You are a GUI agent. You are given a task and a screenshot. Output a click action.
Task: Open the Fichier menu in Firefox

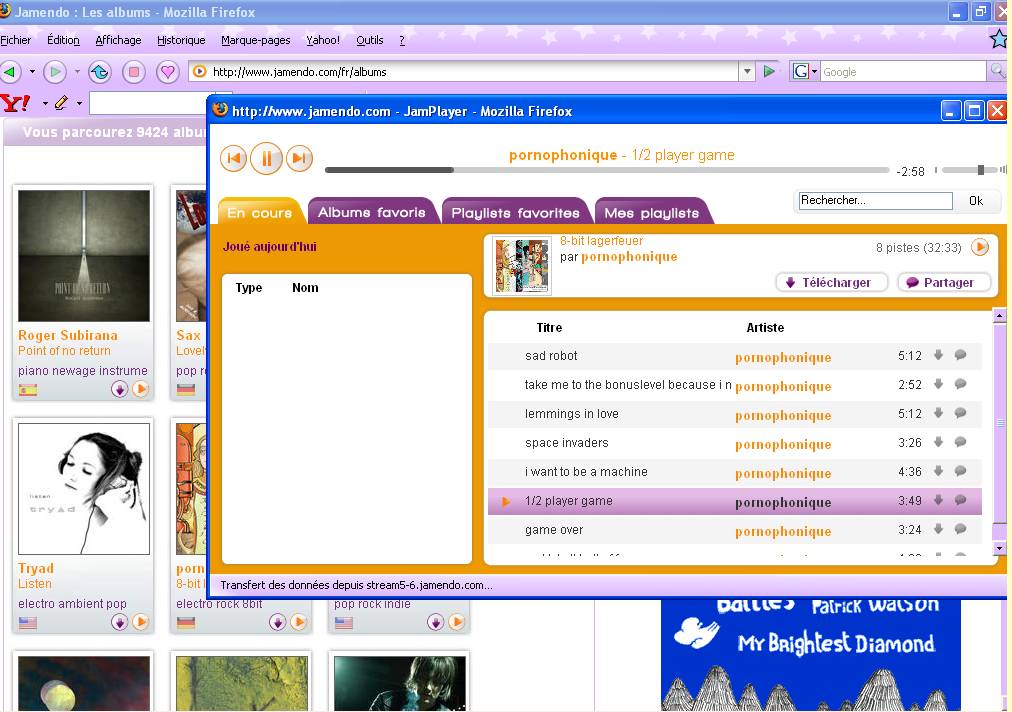15,40
